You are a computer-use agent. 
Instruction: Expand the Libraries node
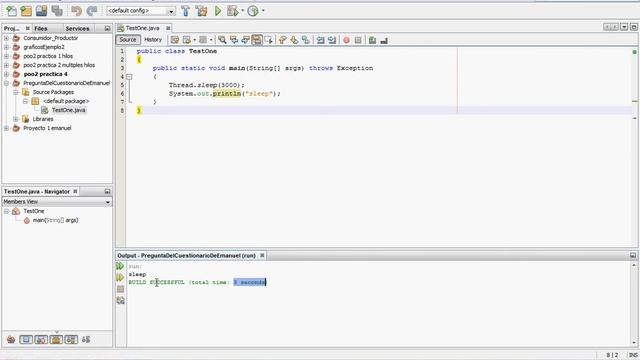[x=16, y=119]
